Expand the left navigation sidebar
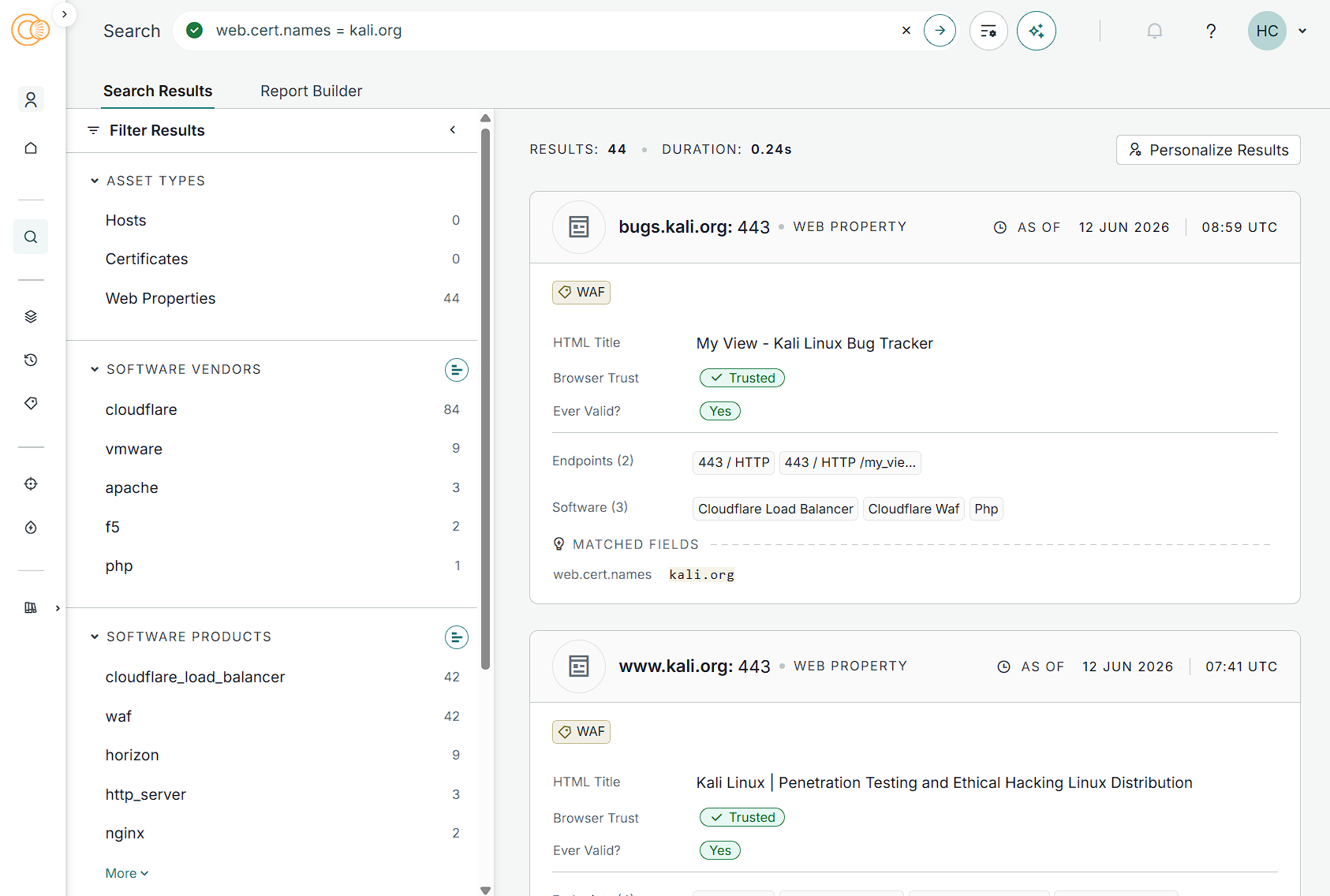This screenshot has width=1330, height=896. click(65, 14)
